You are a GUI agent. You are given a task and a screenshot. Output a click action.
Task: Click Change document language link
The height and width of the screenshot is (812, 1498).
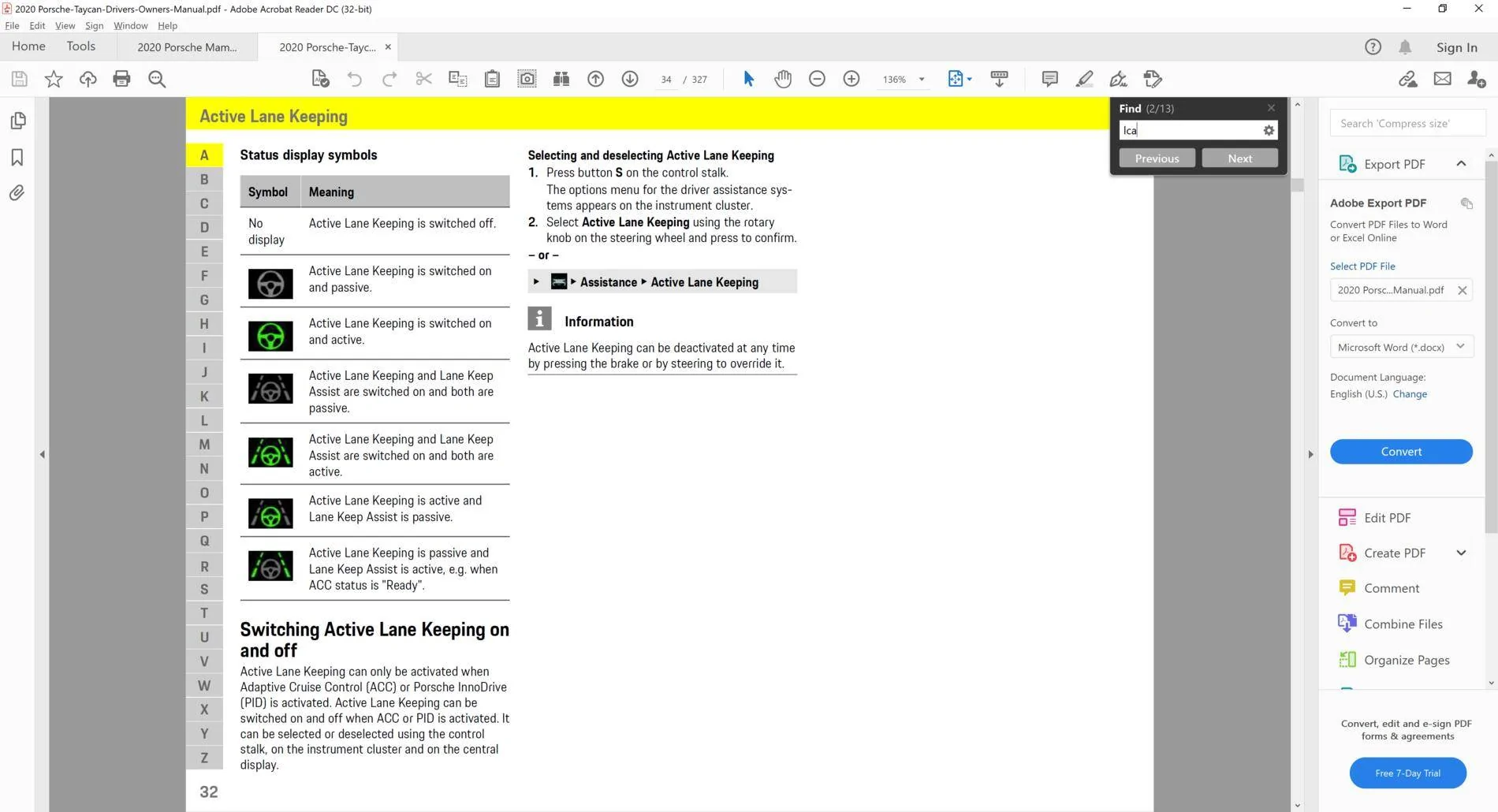1410,394
